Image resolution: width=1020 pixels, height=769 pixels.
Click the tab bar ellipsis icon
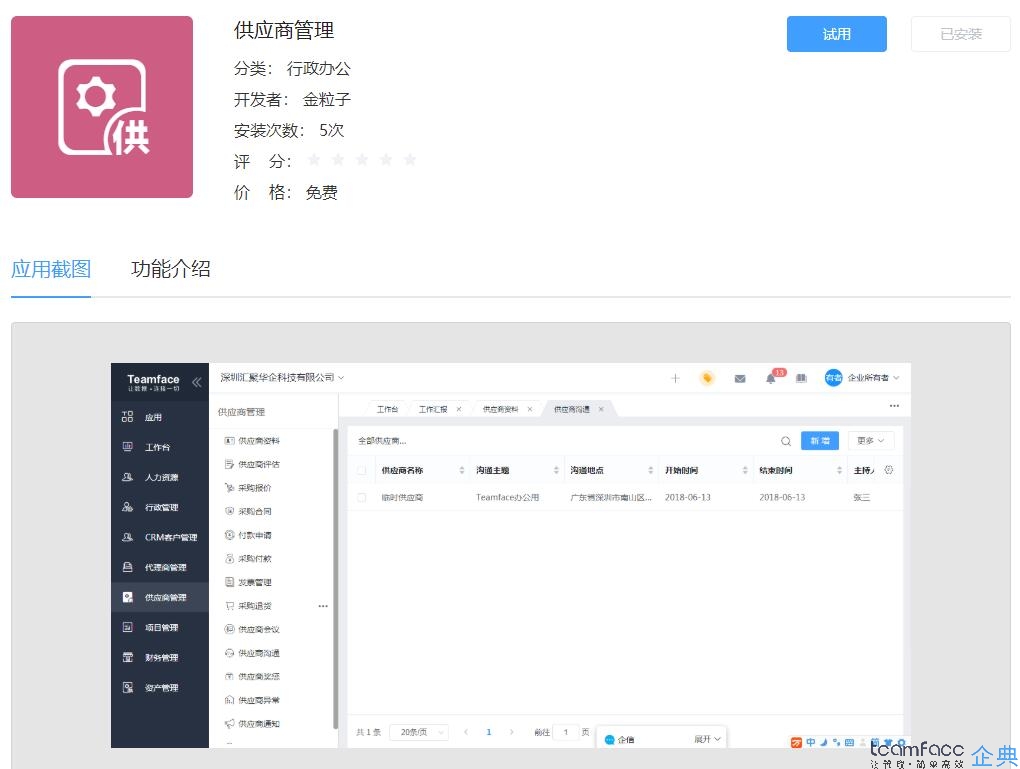[x=894, y=406]
